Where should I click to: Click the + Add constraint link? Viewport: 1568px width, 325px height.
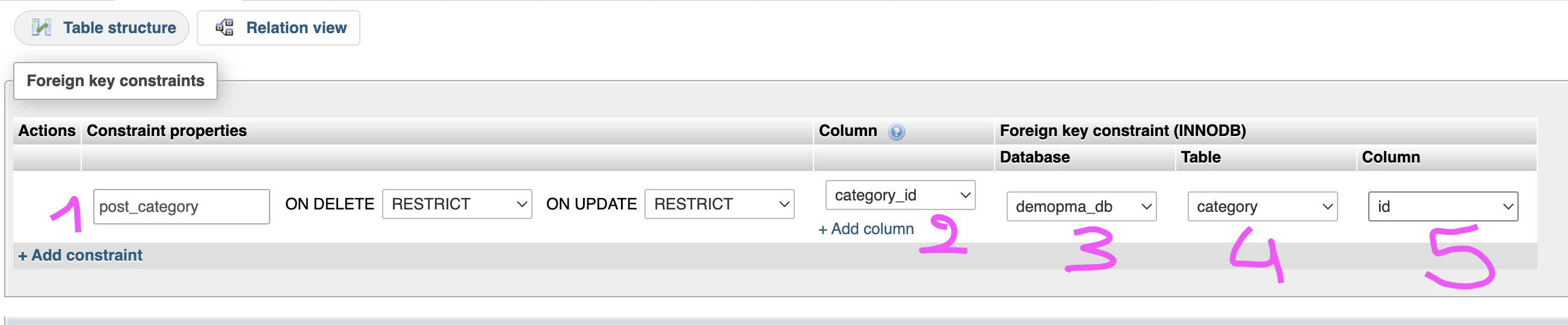tap(81, 255)
